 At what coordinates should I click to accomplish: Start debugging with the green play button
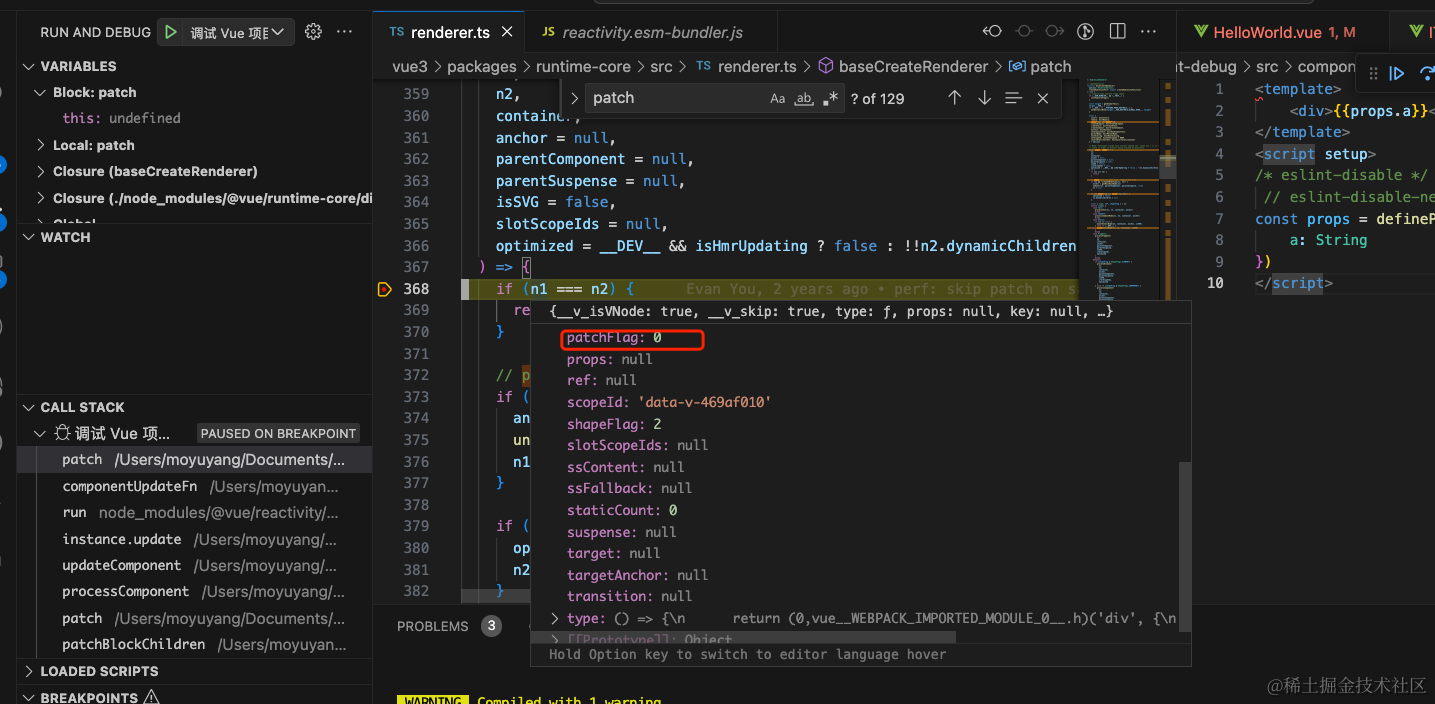[171, 32]
